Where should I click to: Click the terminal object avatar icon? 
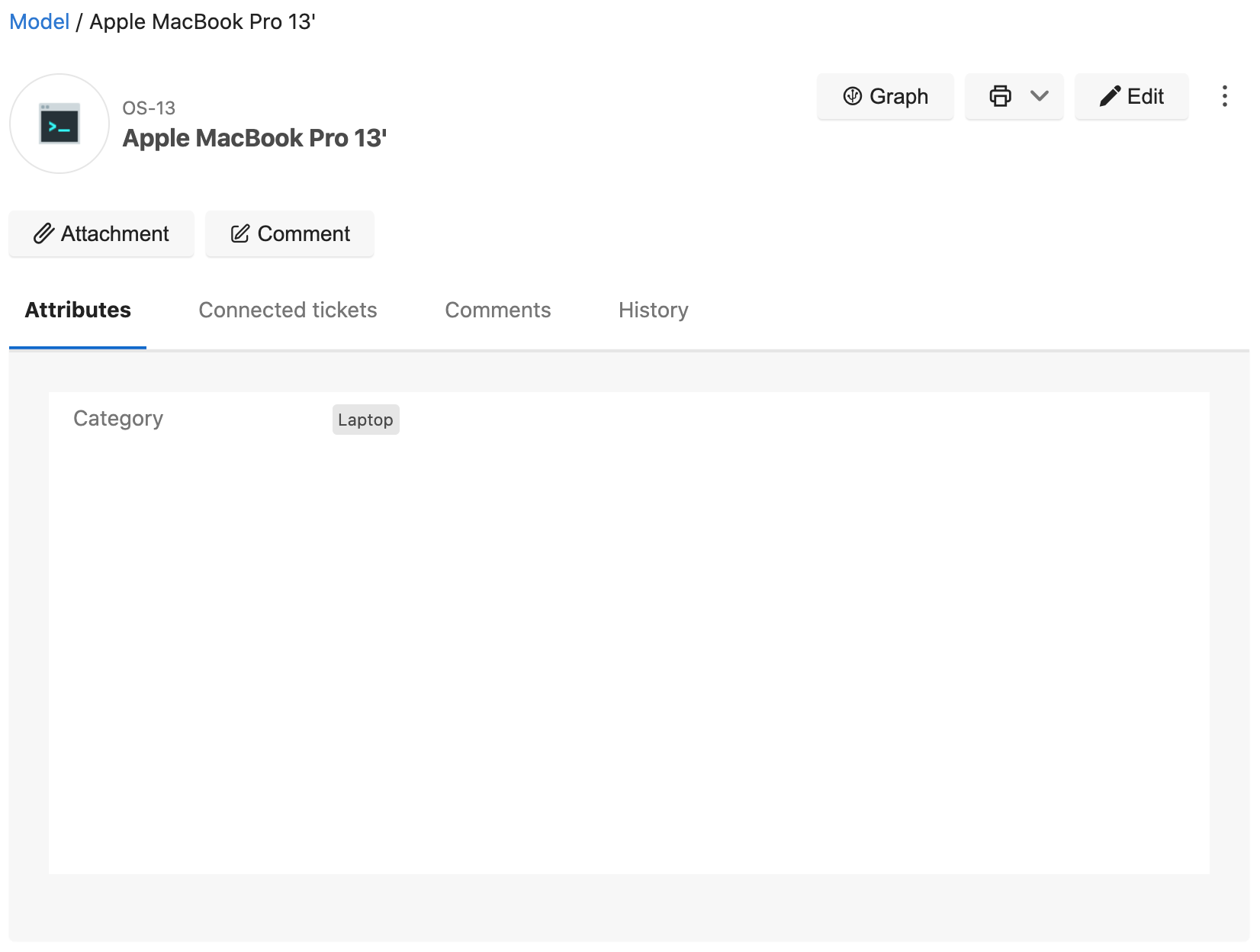coord(59,124)
